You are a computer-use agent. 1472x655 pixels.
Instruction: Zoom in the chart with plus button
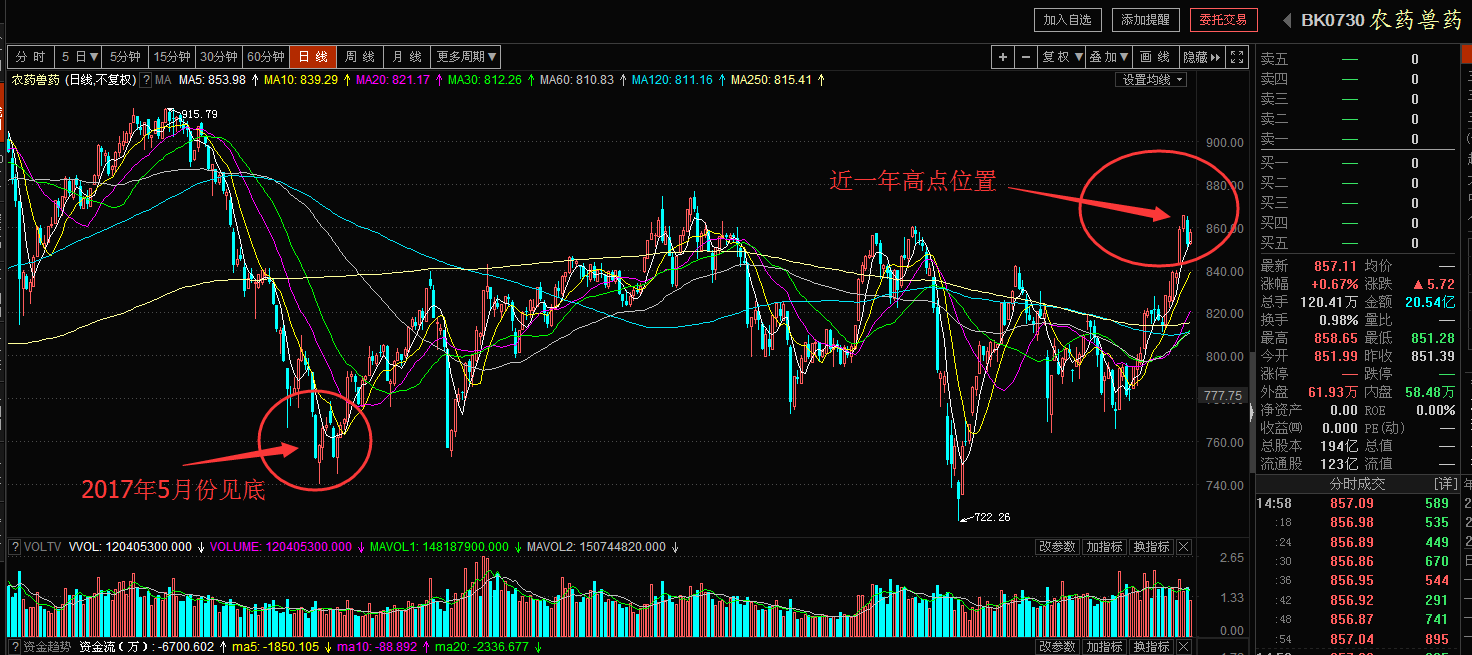(x=1003, y=57)
